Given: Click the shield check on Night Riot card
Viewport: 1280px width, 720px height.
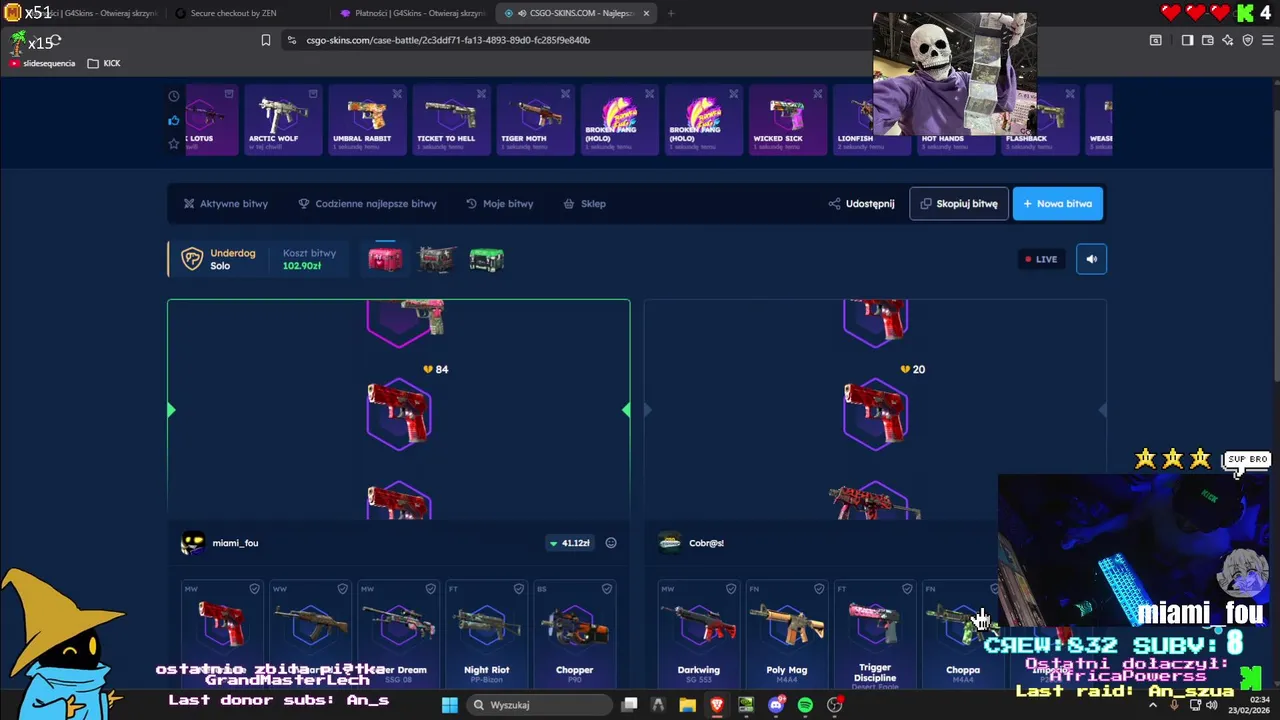Looking at the screenshot, I should point(518,589).
